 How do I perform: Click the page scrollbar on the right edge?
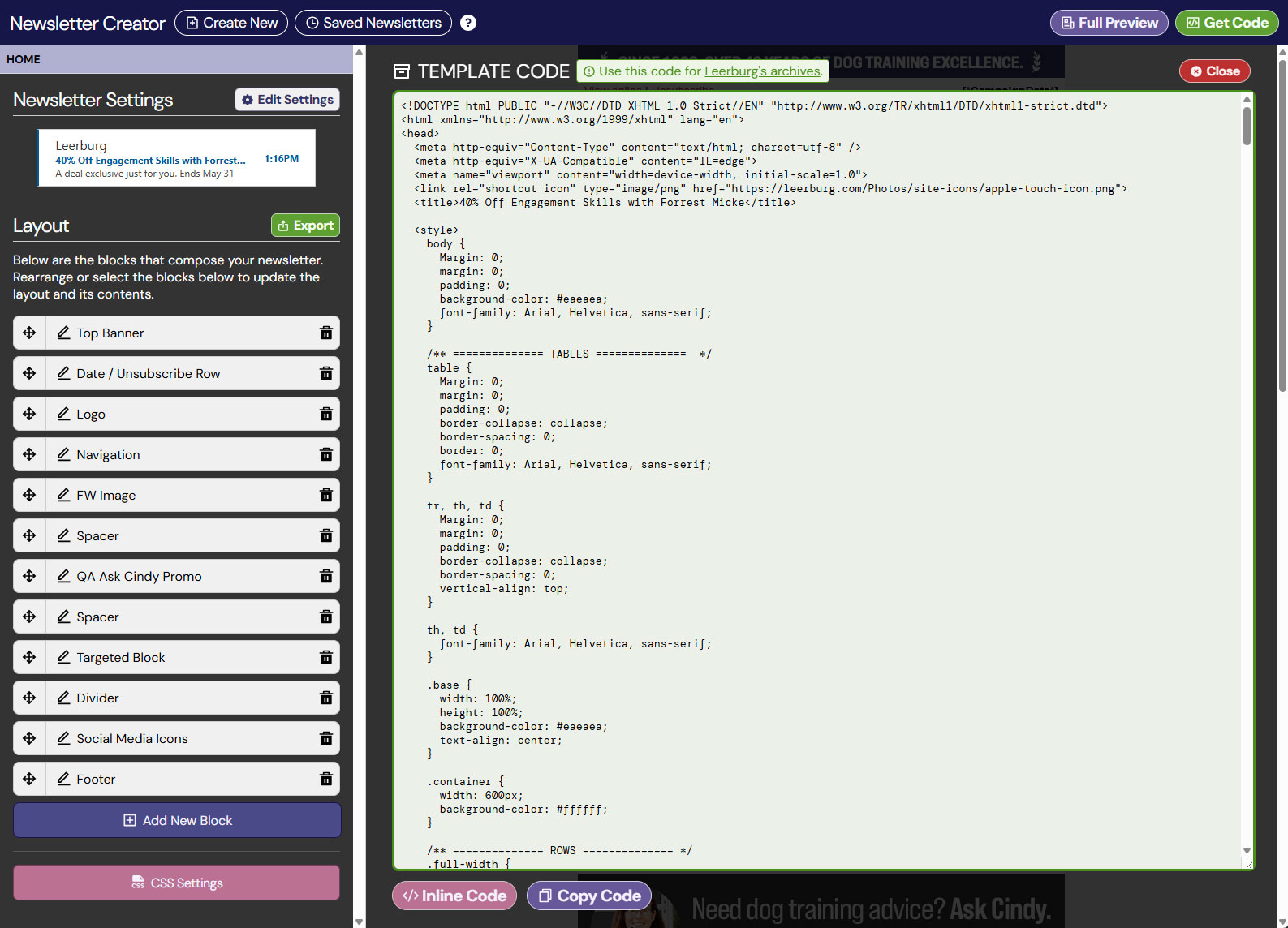point(1282,226)
